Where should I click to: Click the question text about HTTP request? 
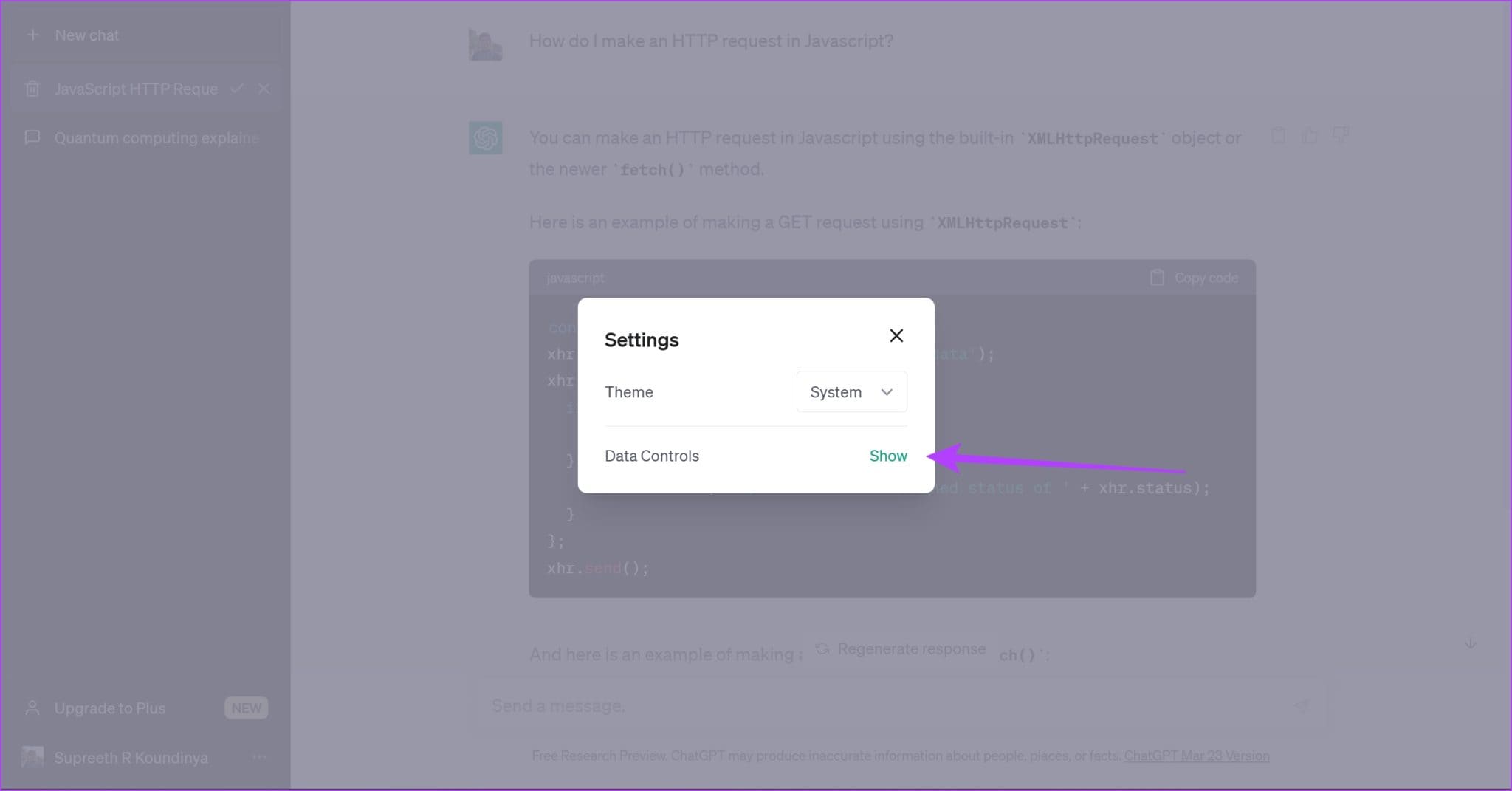711,41
